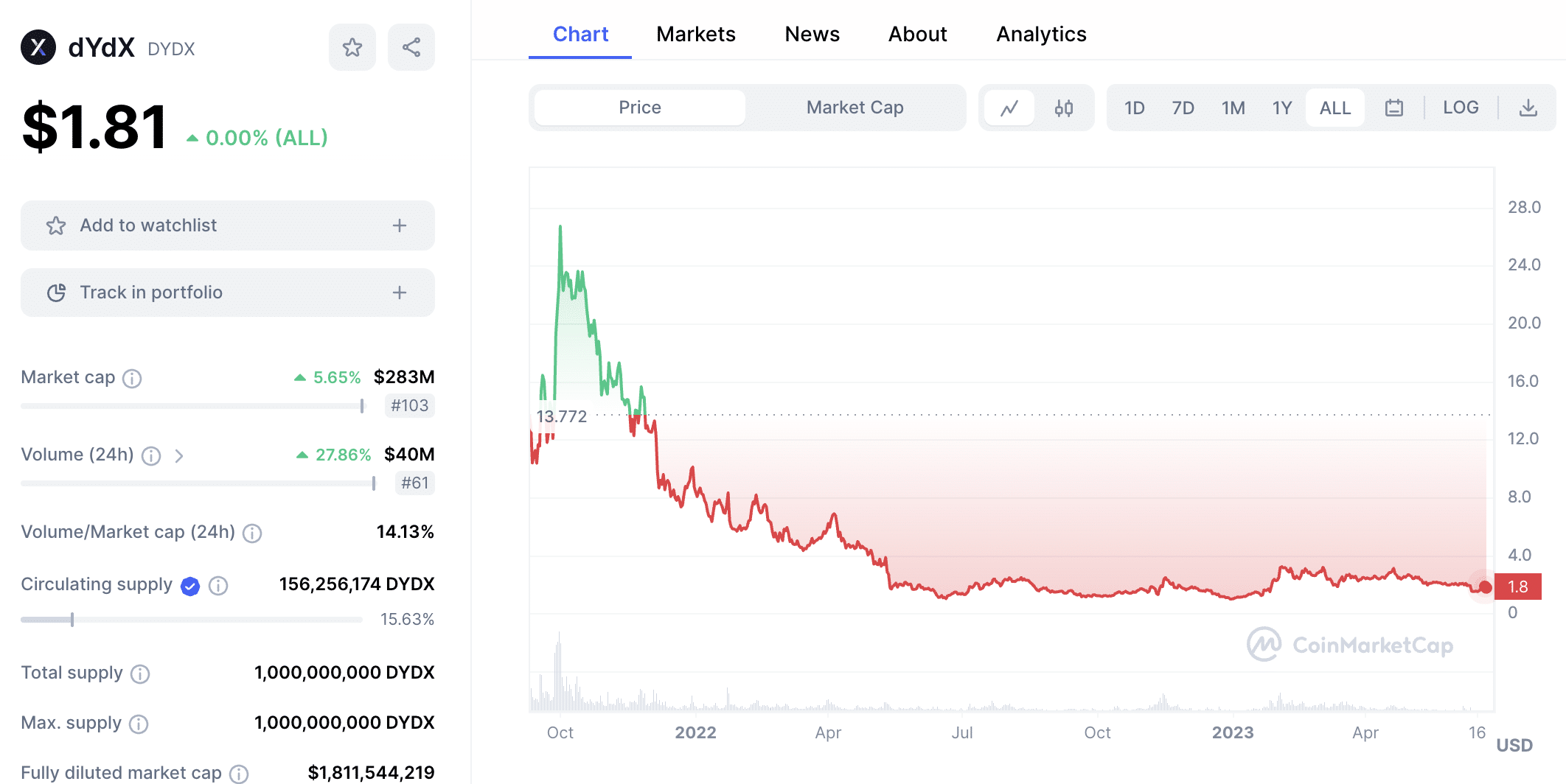Set chart range to 7D
The width and height of the screenshot is (1566, 784).
click(1183, 108)
